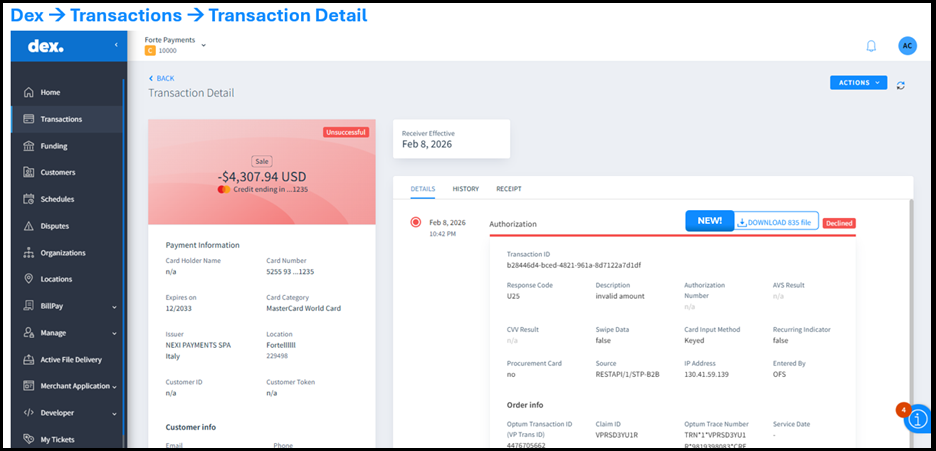
Task: Open the Home page from sidebar
Action: click(x=50, y=92)
